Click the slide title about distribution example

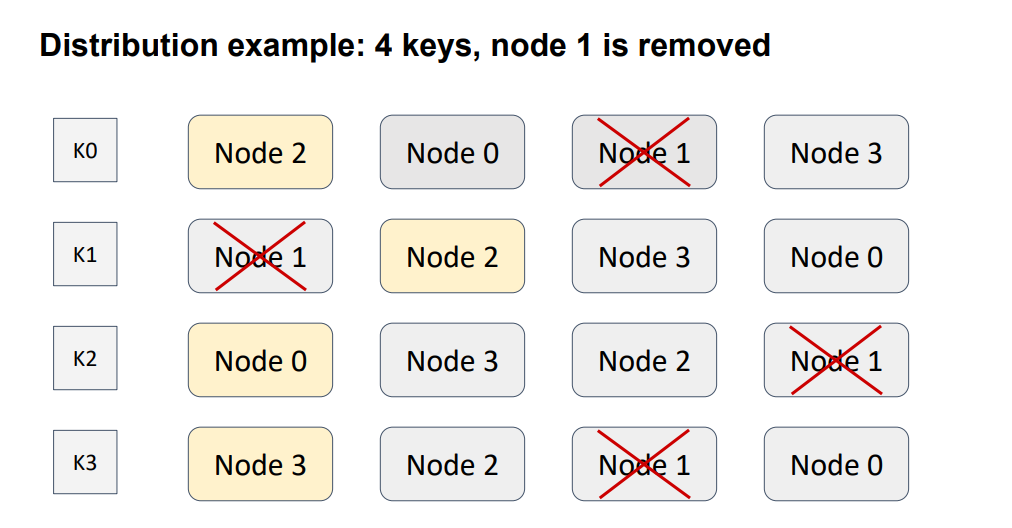point(405,45)
